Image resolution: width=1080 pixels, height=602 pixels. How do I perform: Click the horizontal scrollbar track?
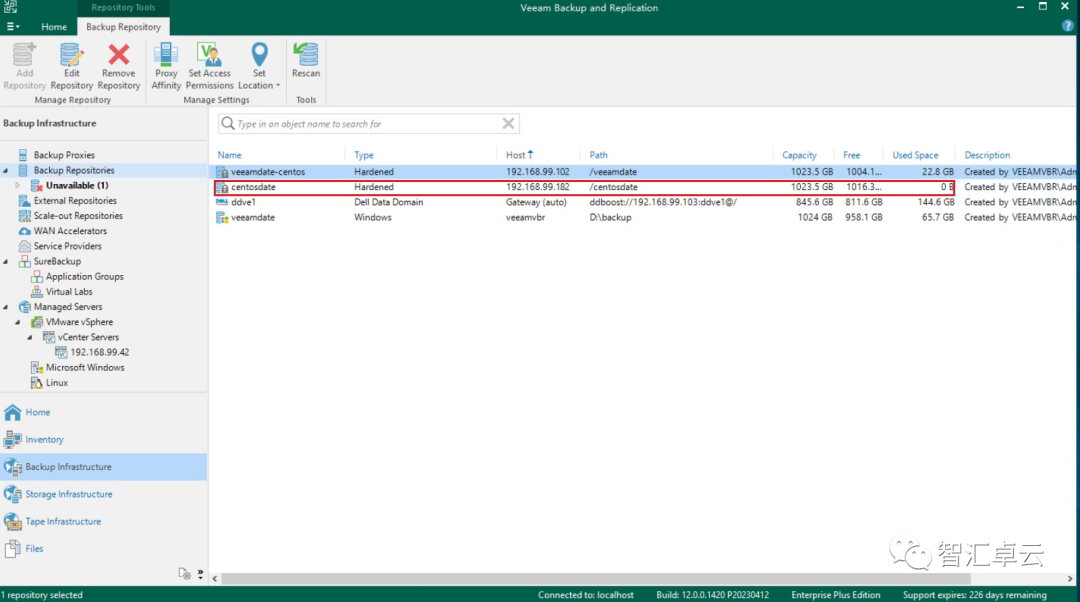tap(596, 579)
